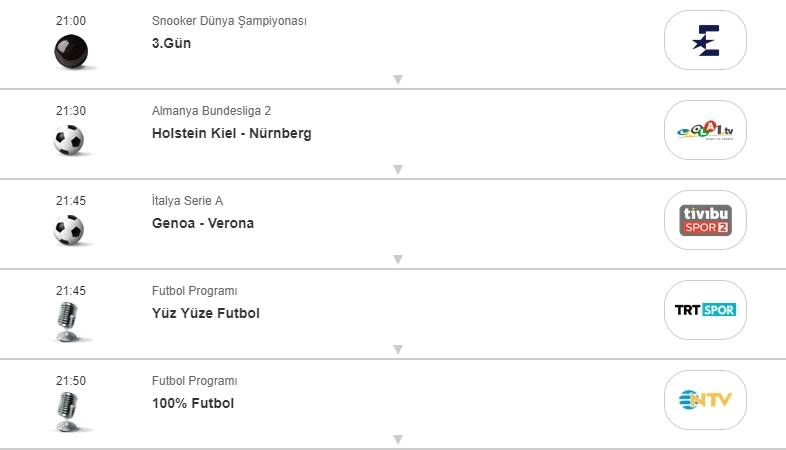Open the NTV channel logo
Image resolution: width=786 pixels, height=450 pixels.
(x=705, y=400)
